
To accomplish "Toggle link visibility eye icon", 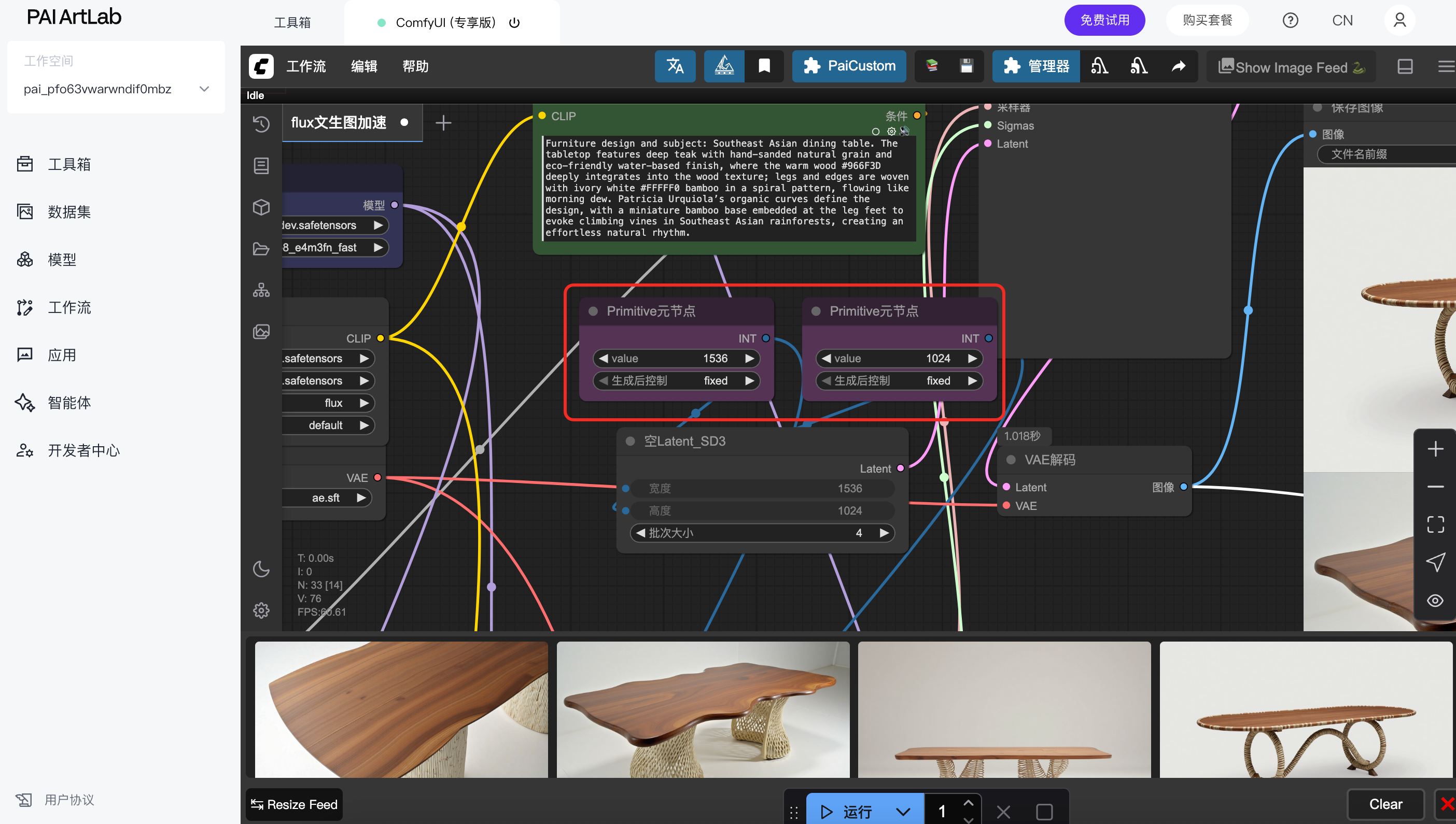I will [x=1435, y=601].
